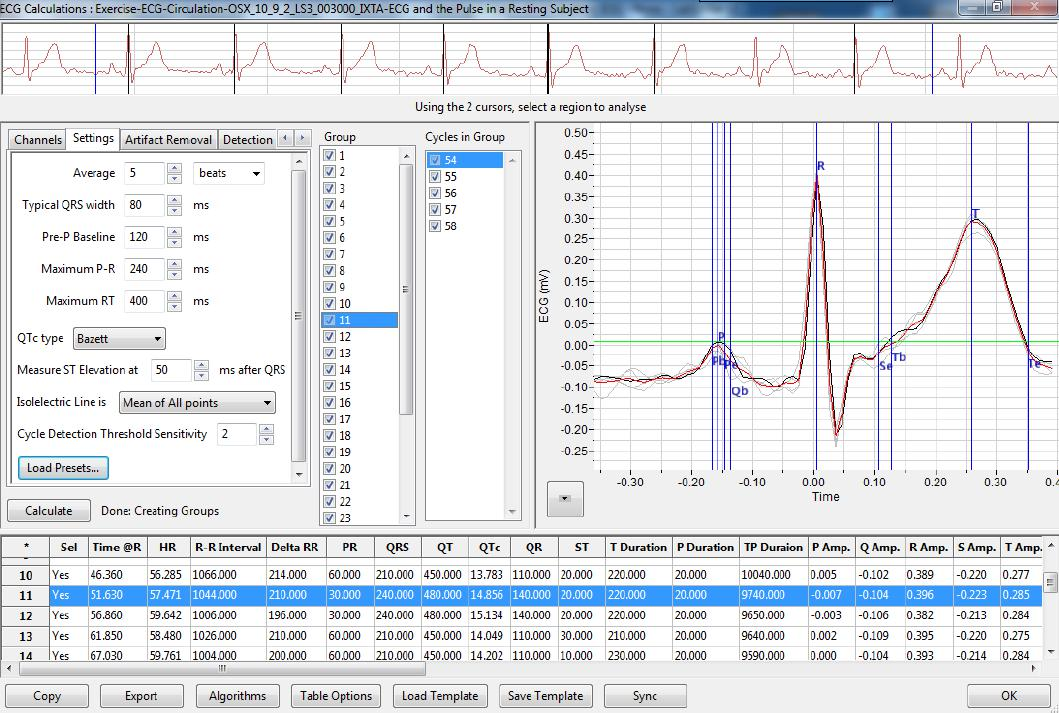Increase Cycle Detection Threshold Sensitivity

265,429
